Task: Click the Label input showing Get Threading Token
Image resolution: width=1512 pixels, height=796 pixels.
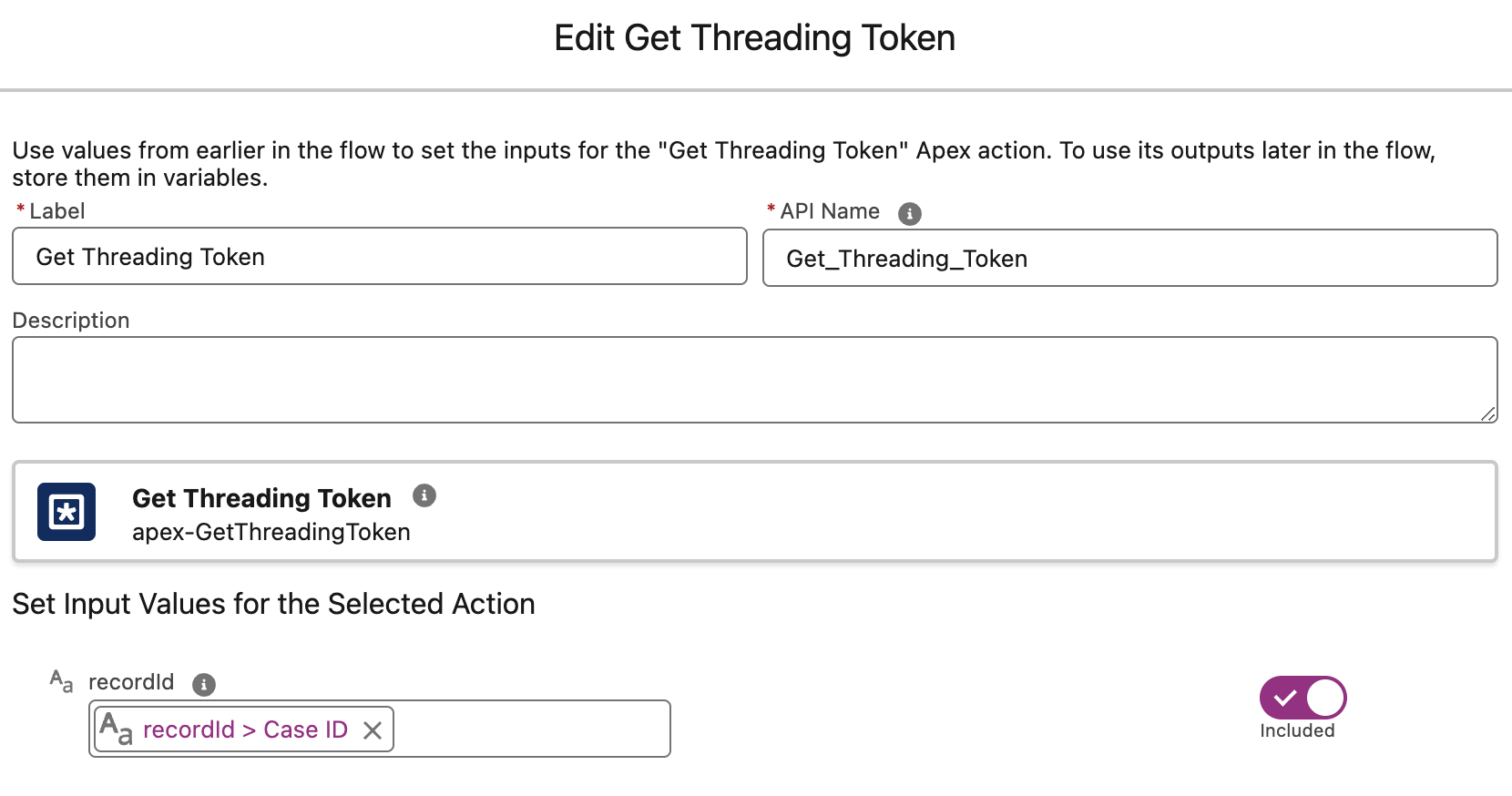Action: pyautogui.click(x=379, y=256)
